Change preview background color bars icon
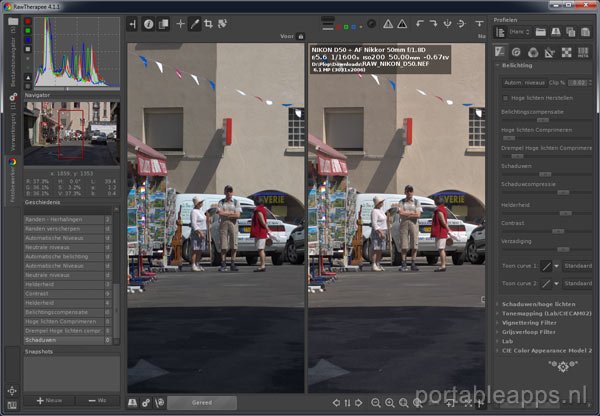Screen dimensions: 600x416 click(x=328, y=23)
